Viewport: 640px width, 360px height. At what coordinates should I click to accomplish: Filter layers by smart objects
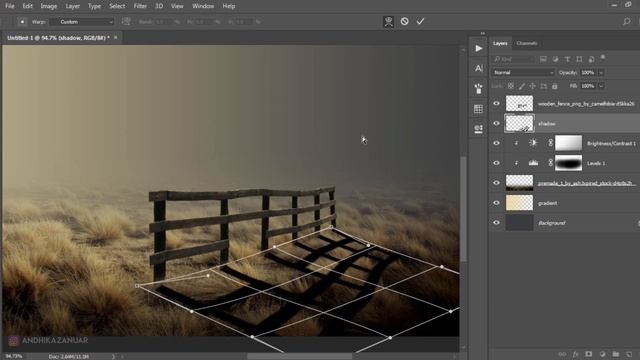coord(591,59)
